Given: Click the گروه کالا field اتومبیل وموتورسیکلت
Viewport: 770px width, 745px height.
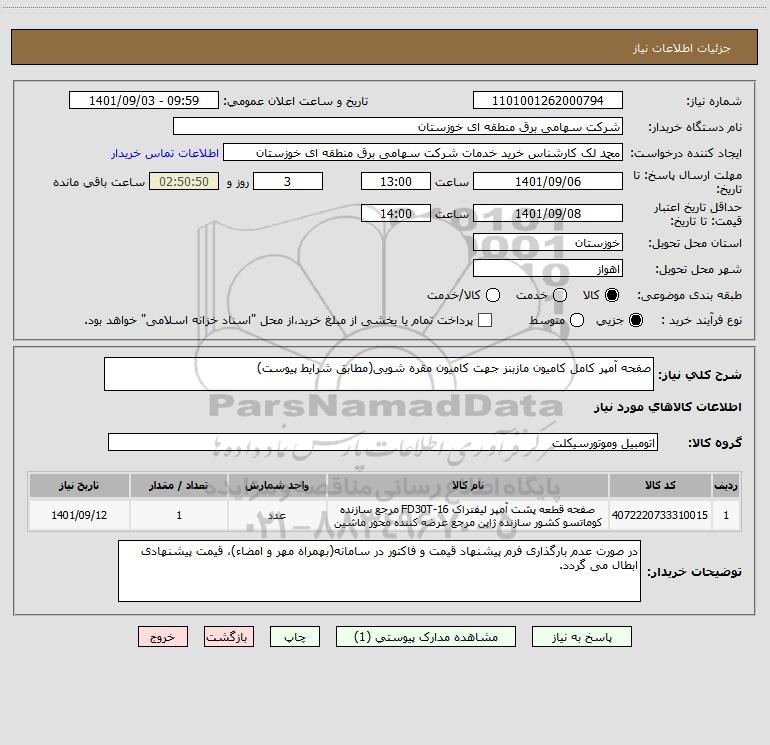Looking at the screenshot, I should [383, 442].
